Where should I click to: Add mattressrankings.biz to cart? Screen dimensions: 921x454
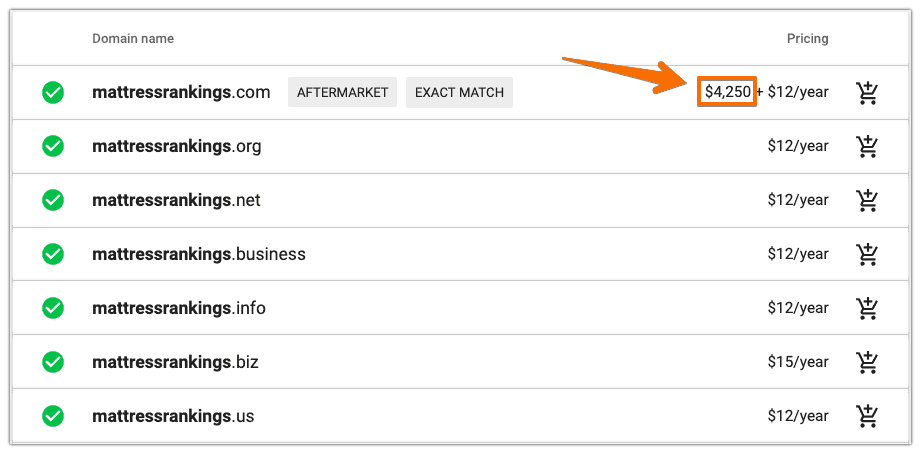(x=867, y=362)
